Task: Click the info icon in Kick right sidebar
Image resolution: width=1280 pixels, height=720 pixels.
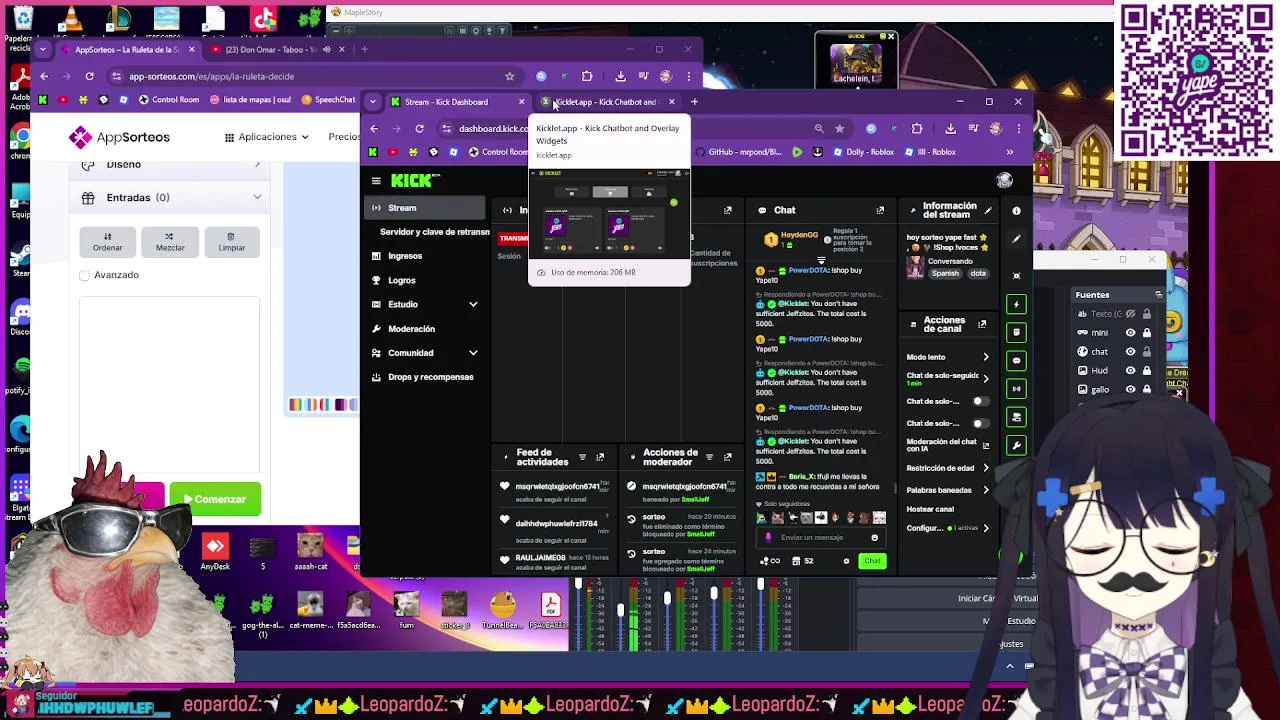Action: tap(1016, 211)
